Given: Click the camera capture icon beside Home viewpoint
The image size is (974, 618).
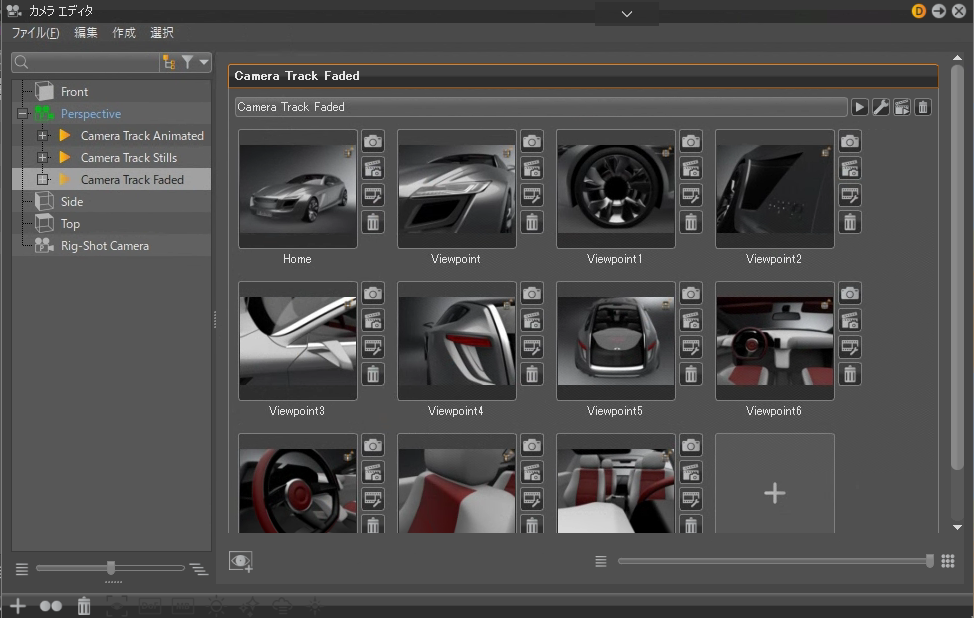Looking at the screenshot, I should (372, 142).
